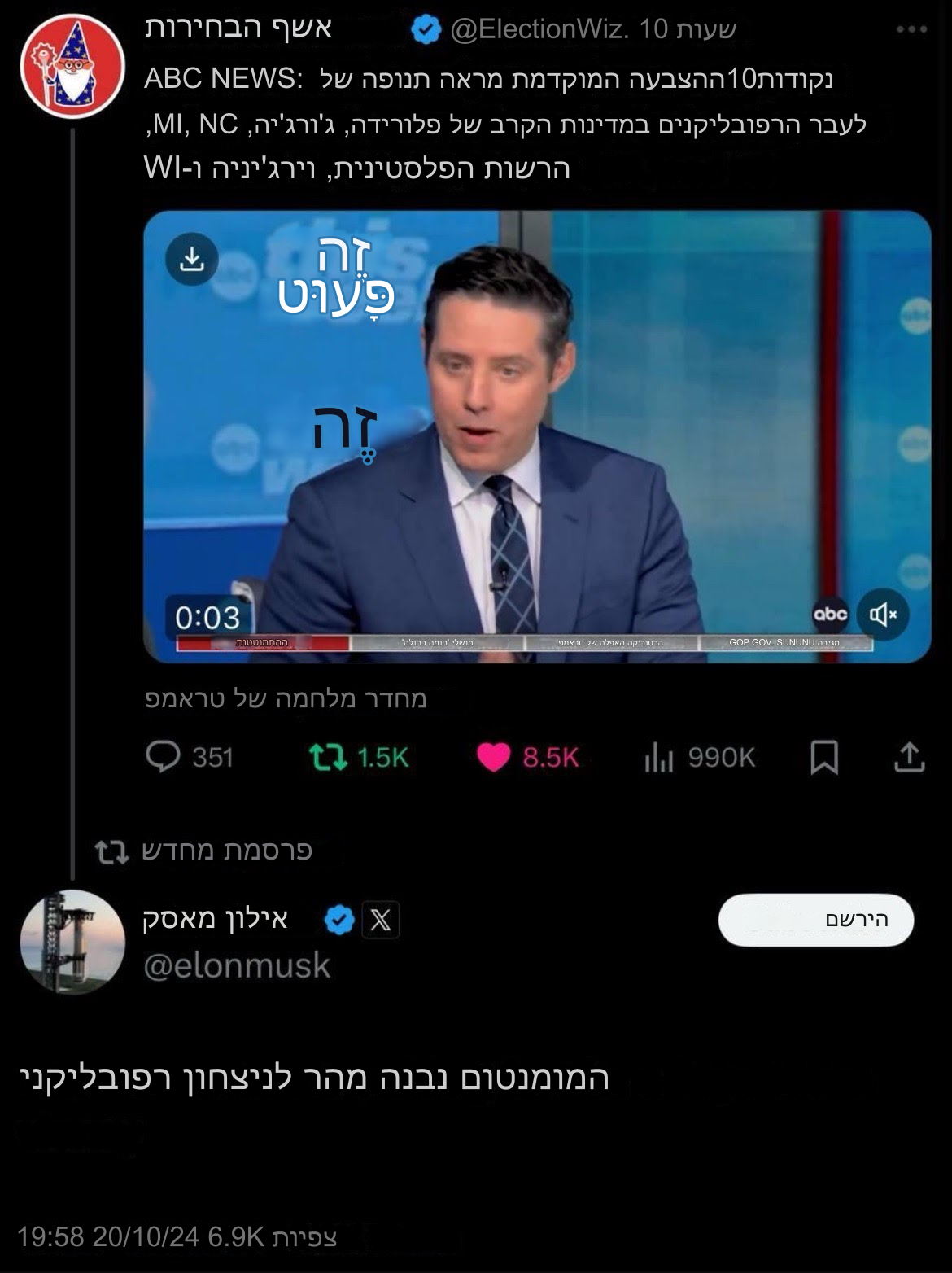Click the blue verified badge beside ElectionWiz
The image size is (952, 1273).
click(426, 31)
